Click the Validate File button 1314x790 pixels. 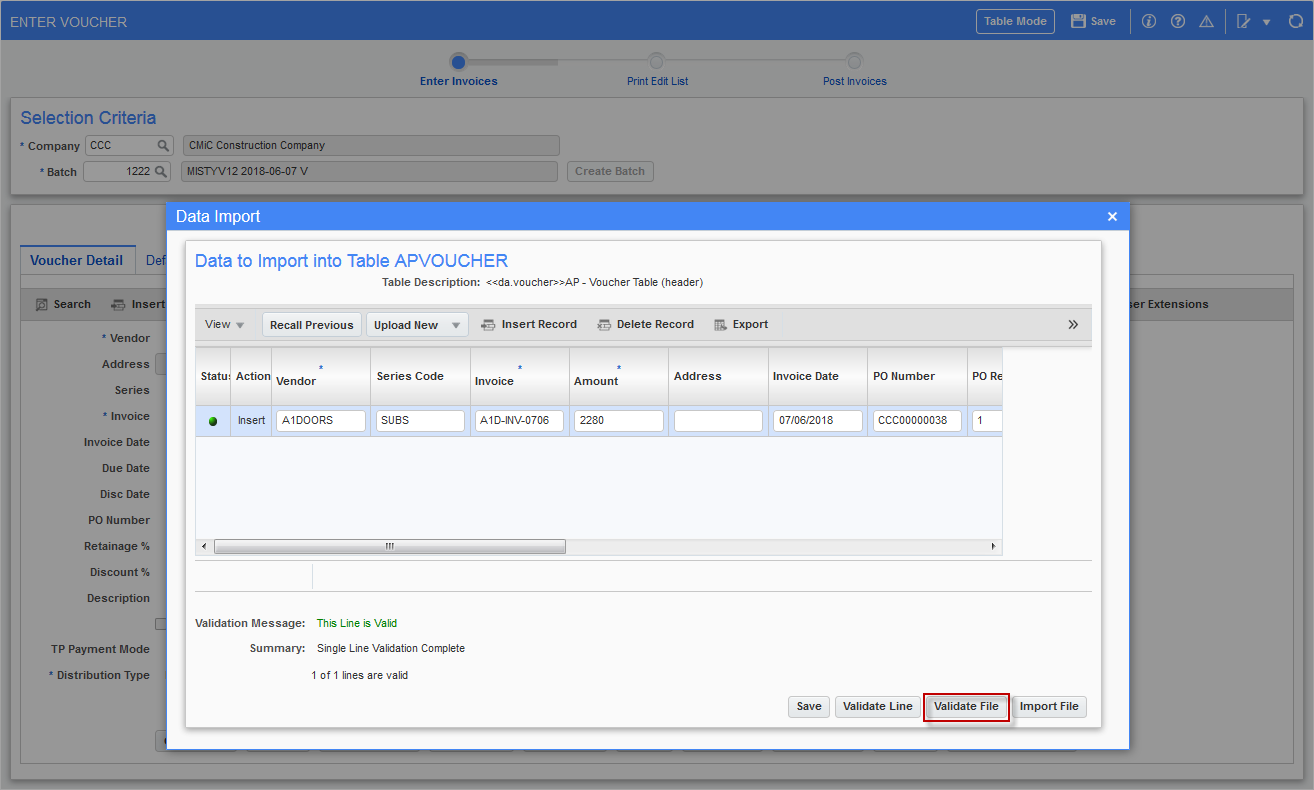pyautogui.click(x=966, y=706)
